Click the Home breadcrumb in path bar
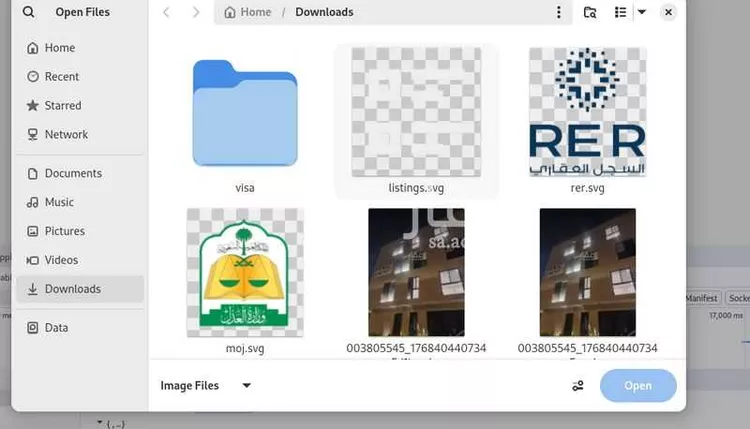750x429 pixels. [x=248, y=12]
